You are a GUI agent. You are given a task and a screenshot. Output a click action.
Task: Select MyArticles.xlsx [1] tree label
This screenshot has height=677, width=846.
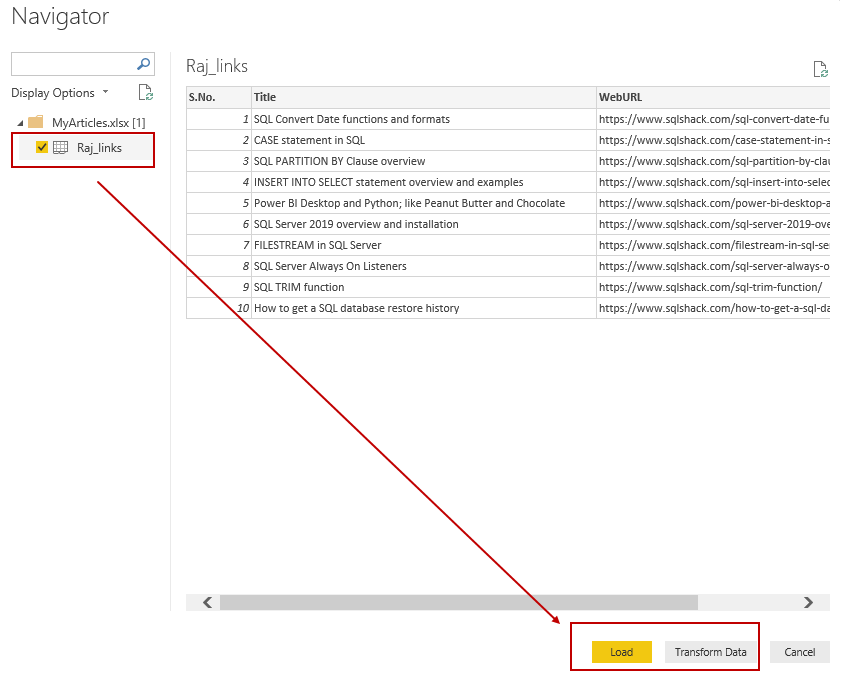(99, 122)
